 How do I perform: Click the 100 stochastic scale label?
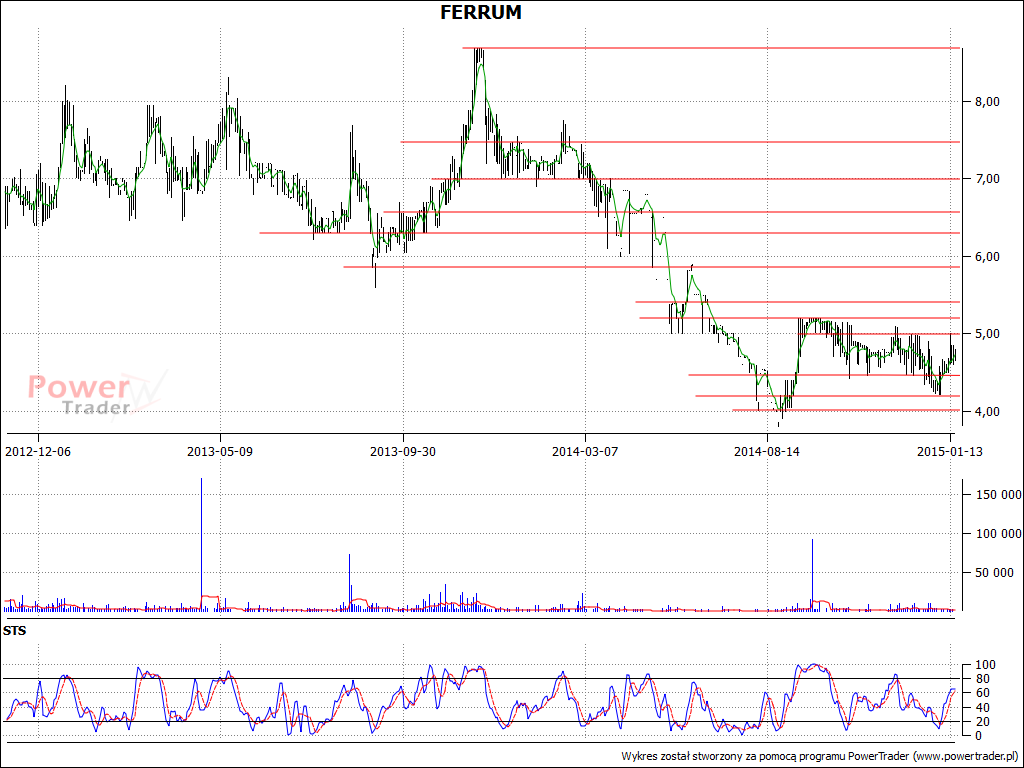(983, 665)
